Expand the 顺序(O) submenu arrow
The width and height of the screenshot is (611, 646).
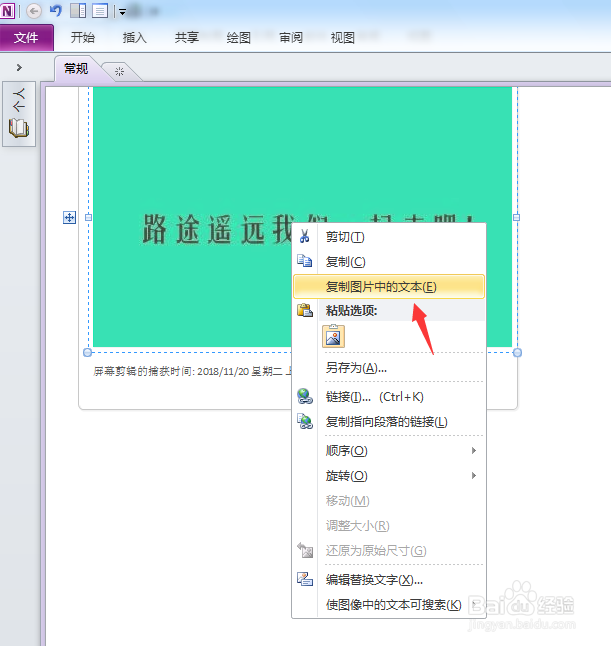click(474, 451)
